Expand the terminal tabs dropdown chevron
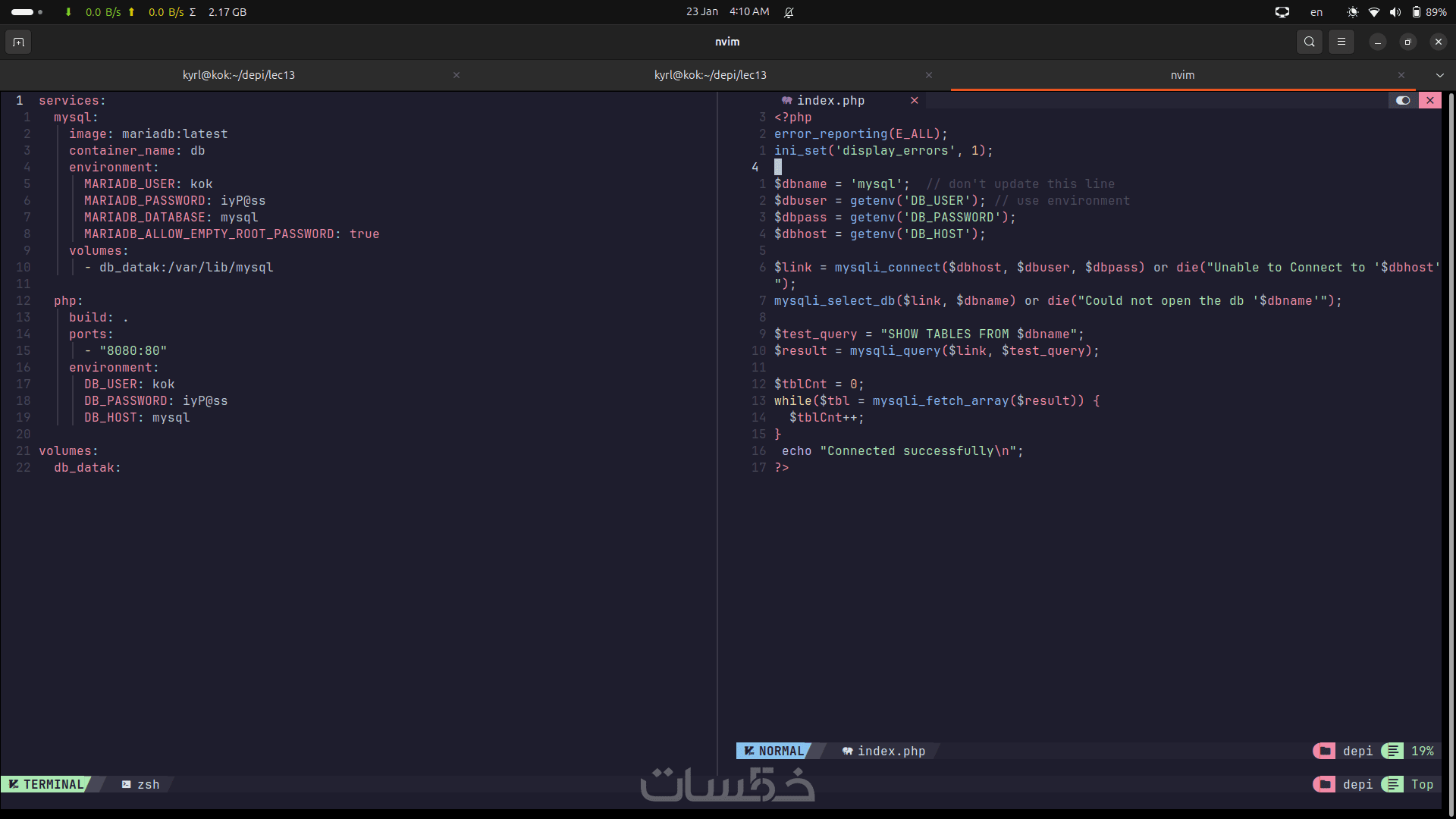The image size is (1456, 819). [x=1439, y=75]
